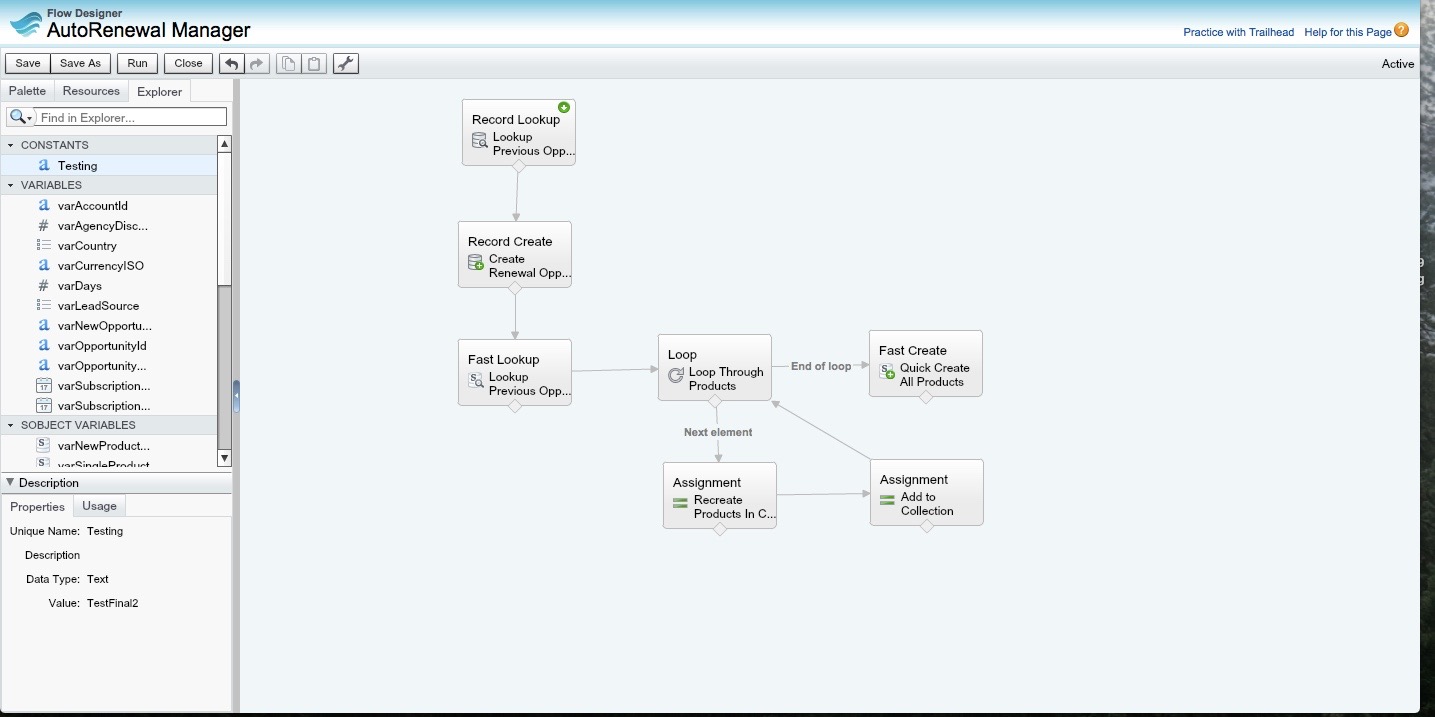Switch to the Resources tab
Viewport: 1435px width, 717px height.
[91, 91]
